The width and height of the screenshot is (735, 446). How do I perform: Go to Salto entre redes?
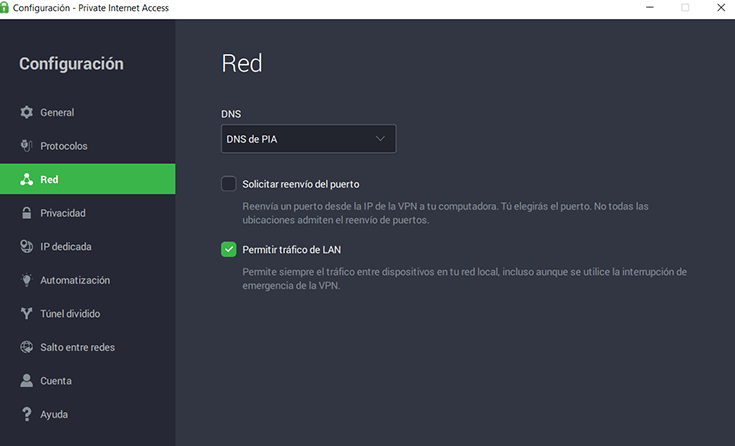pos(88,347)
